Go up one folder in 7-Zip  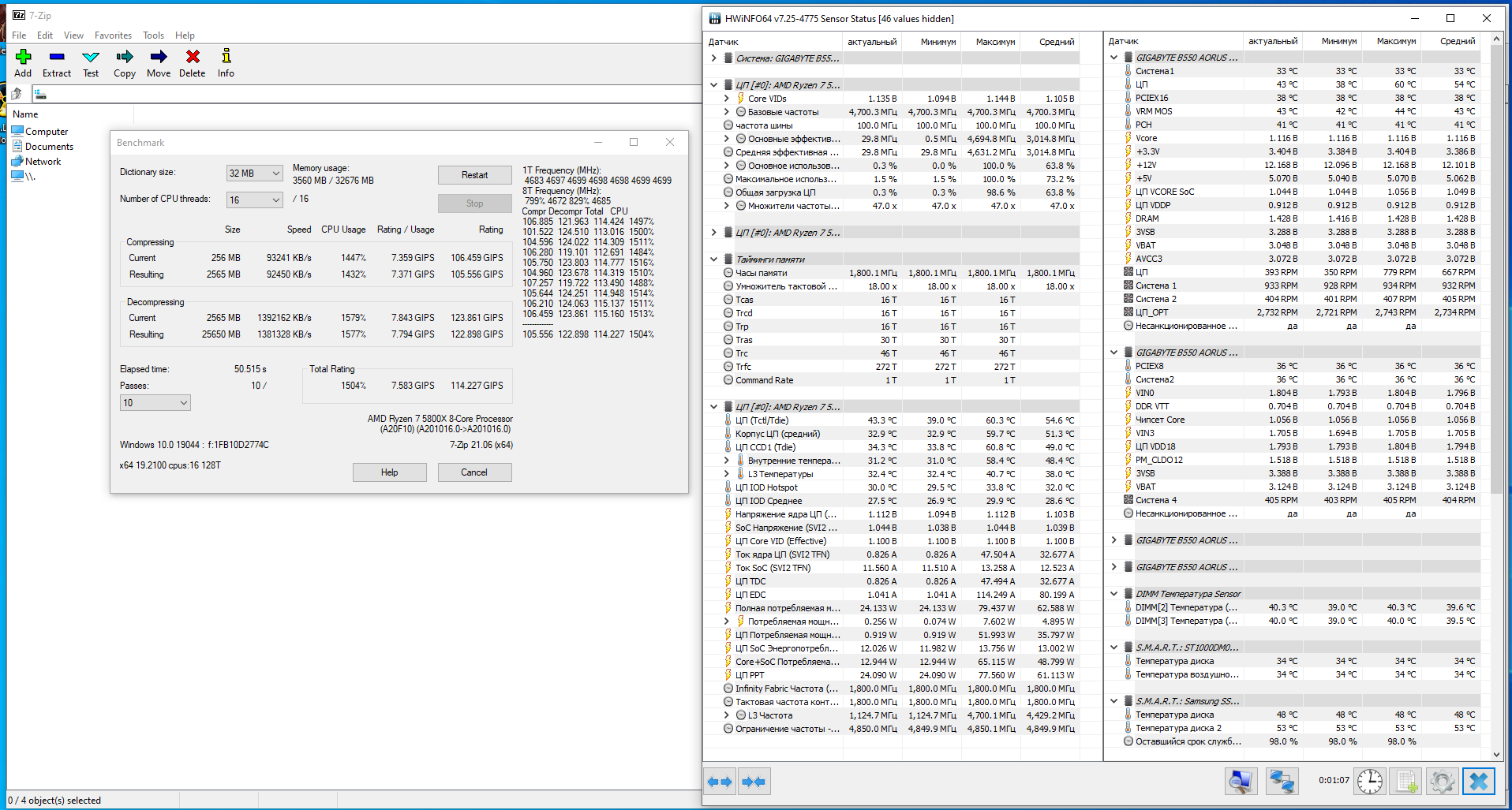click(x=17, y=94)
